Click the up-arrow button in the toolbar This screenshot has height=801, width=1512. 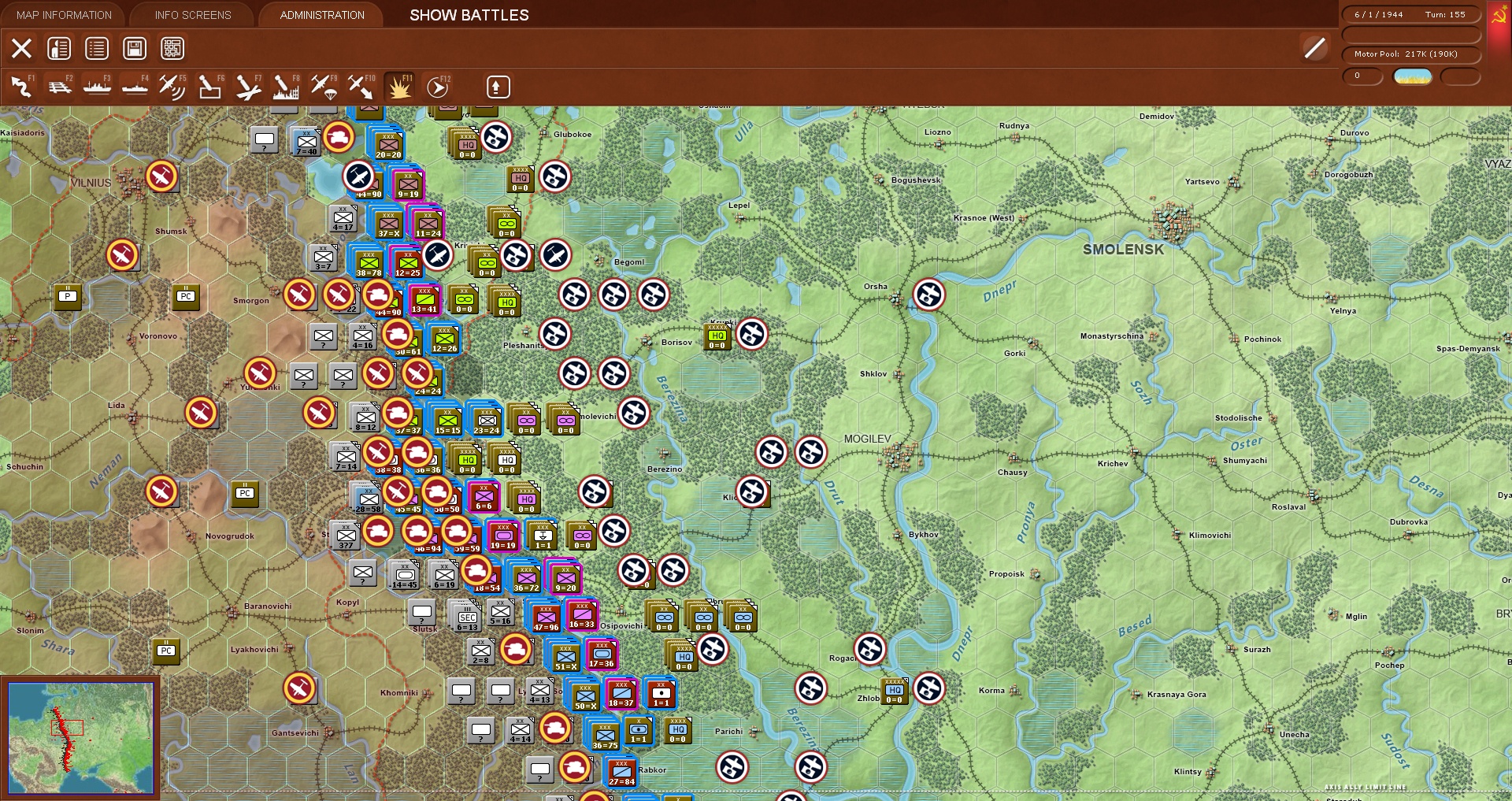[498, 87]
